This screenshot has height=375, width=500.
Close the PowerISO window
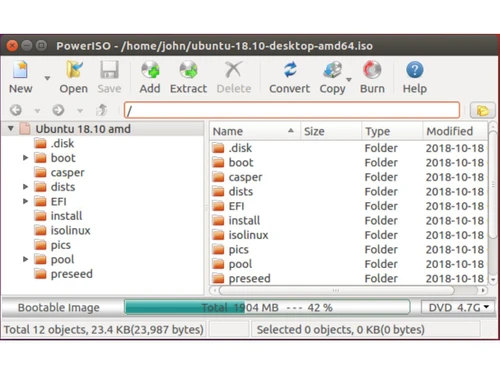(12, 45)
